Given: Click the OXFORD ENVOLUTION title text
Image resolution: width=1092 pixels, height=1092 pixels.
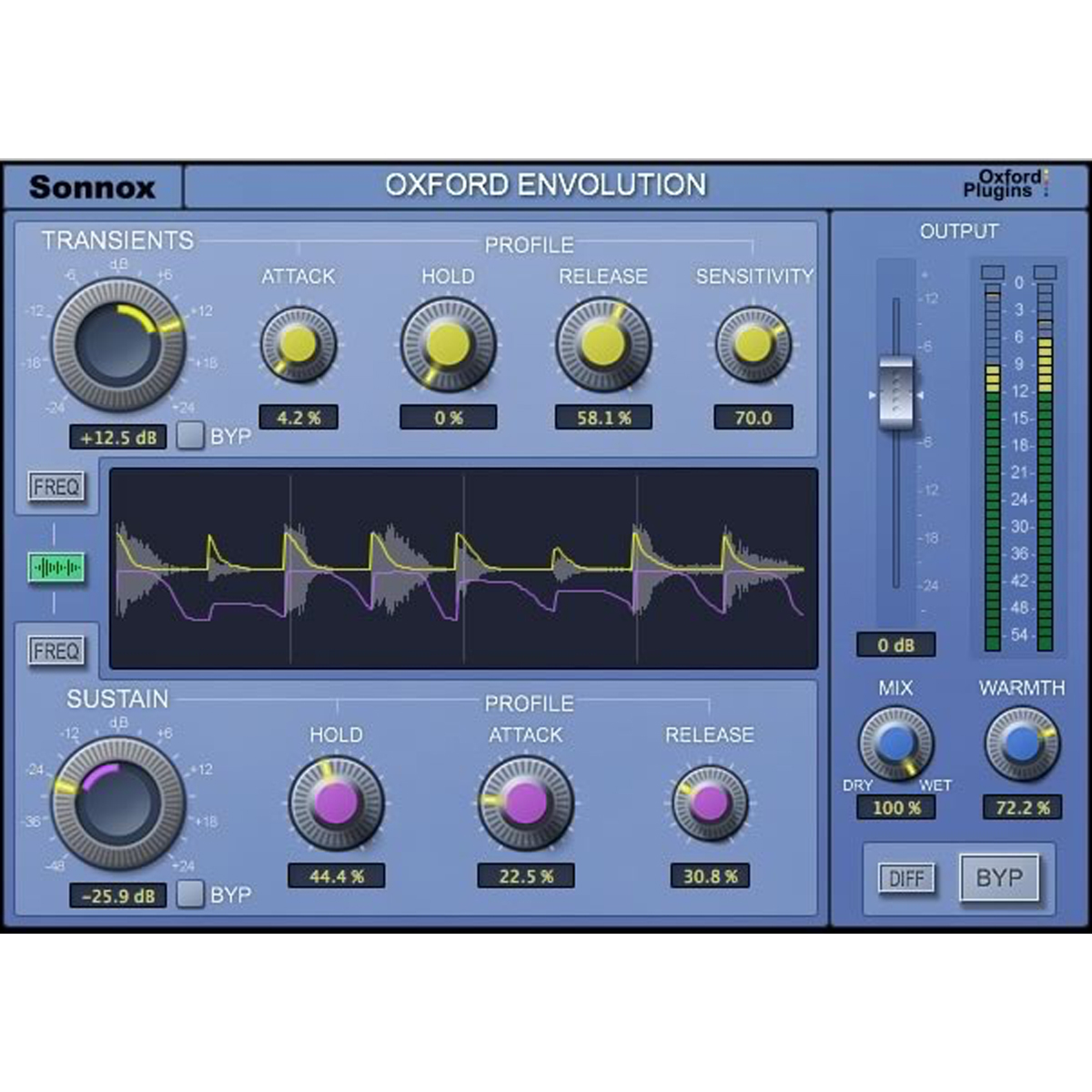Looking at the screenshot, I should point(545,185).
